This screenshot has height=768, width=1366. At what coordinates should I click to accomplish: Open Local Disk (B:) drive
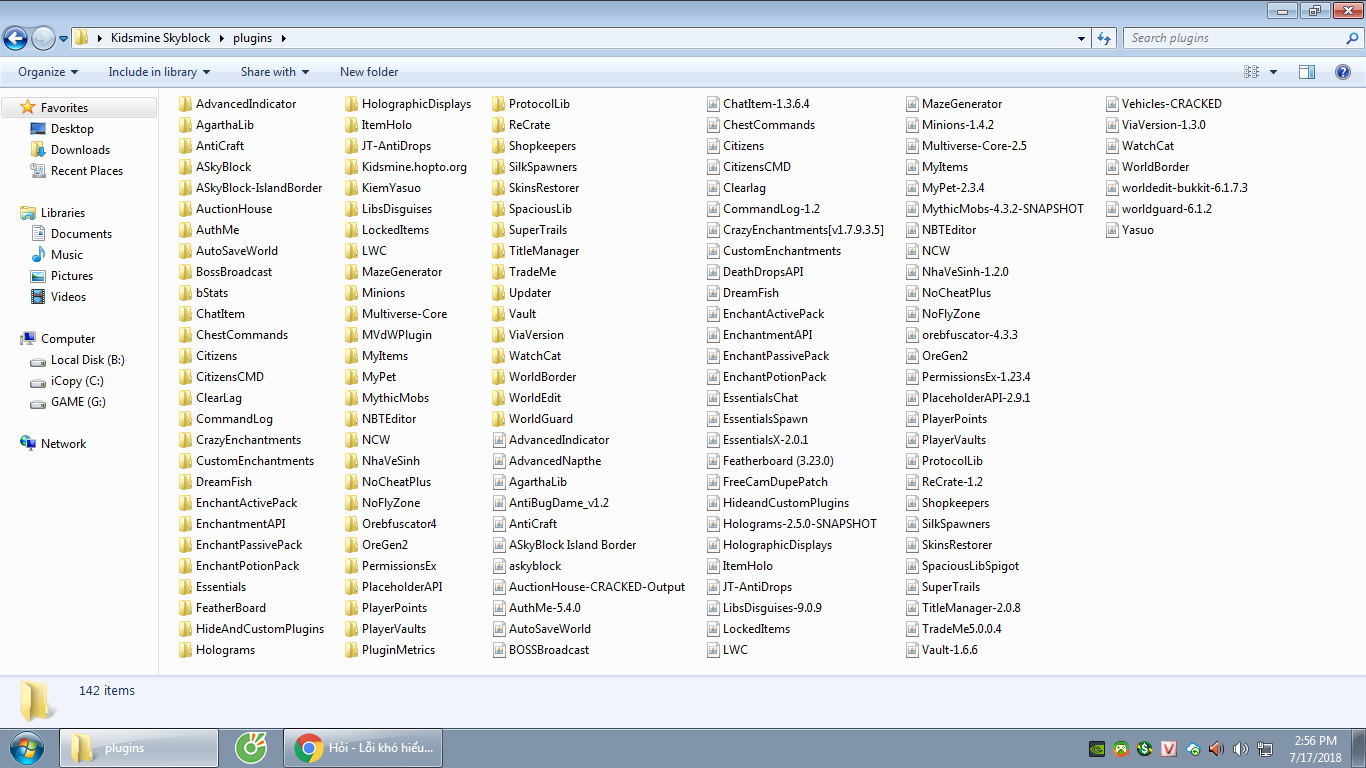click(88, 360)
